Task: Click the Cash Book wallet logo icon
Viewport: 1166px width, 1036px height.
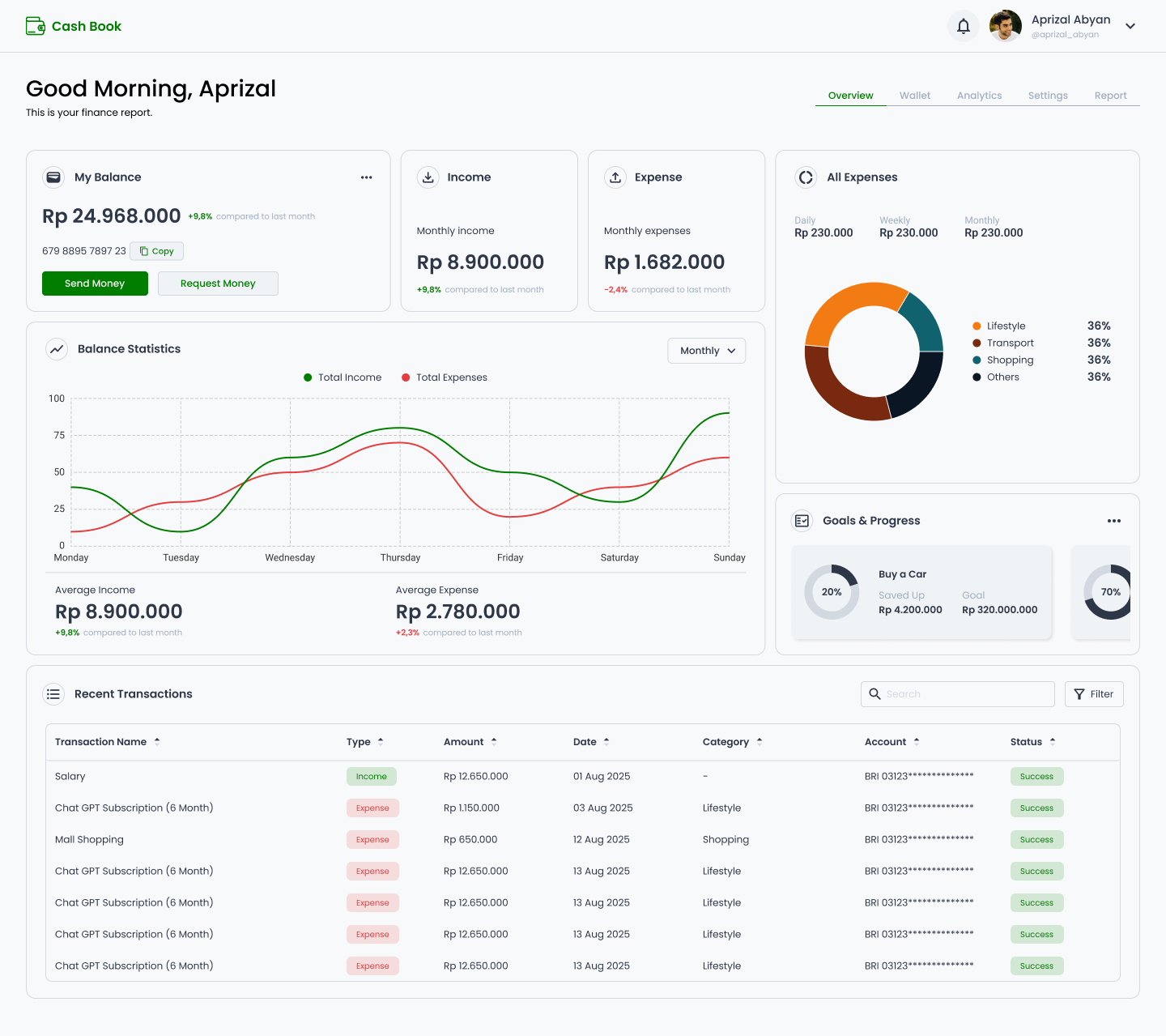Action: pyautogui.click(x=36, y=26)
